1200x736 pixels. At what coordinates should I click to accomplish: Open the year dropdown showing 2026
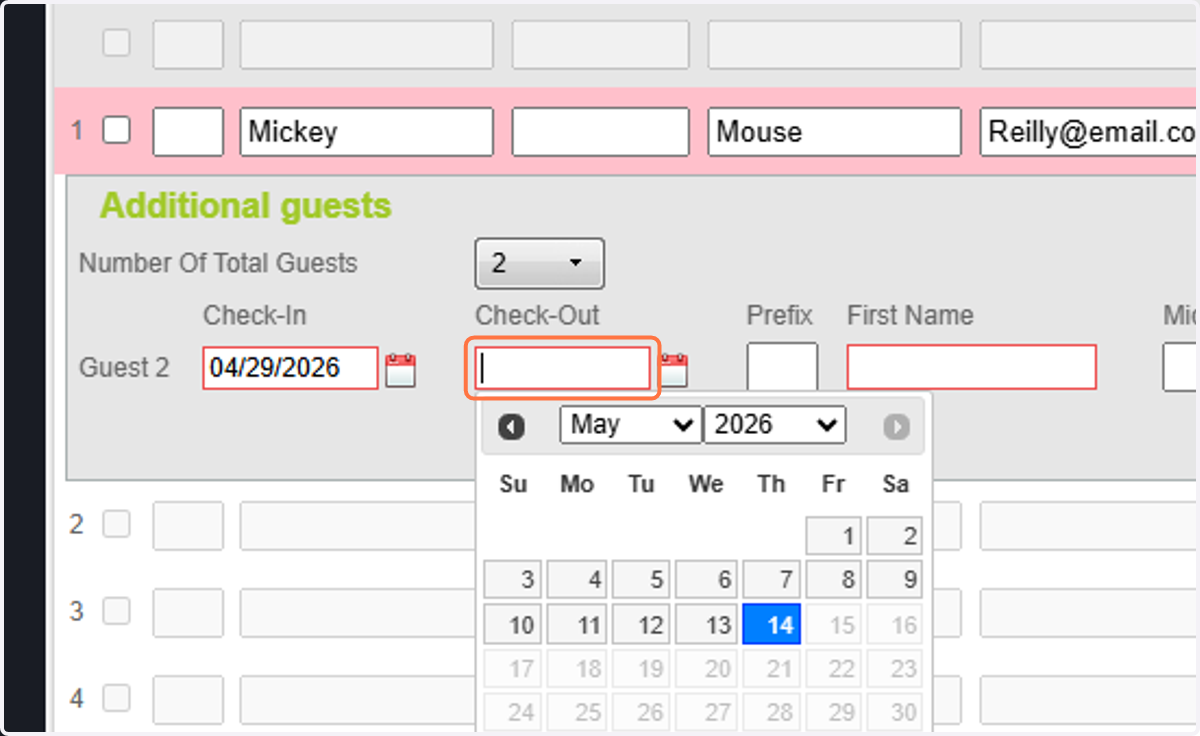pos(775,425)
